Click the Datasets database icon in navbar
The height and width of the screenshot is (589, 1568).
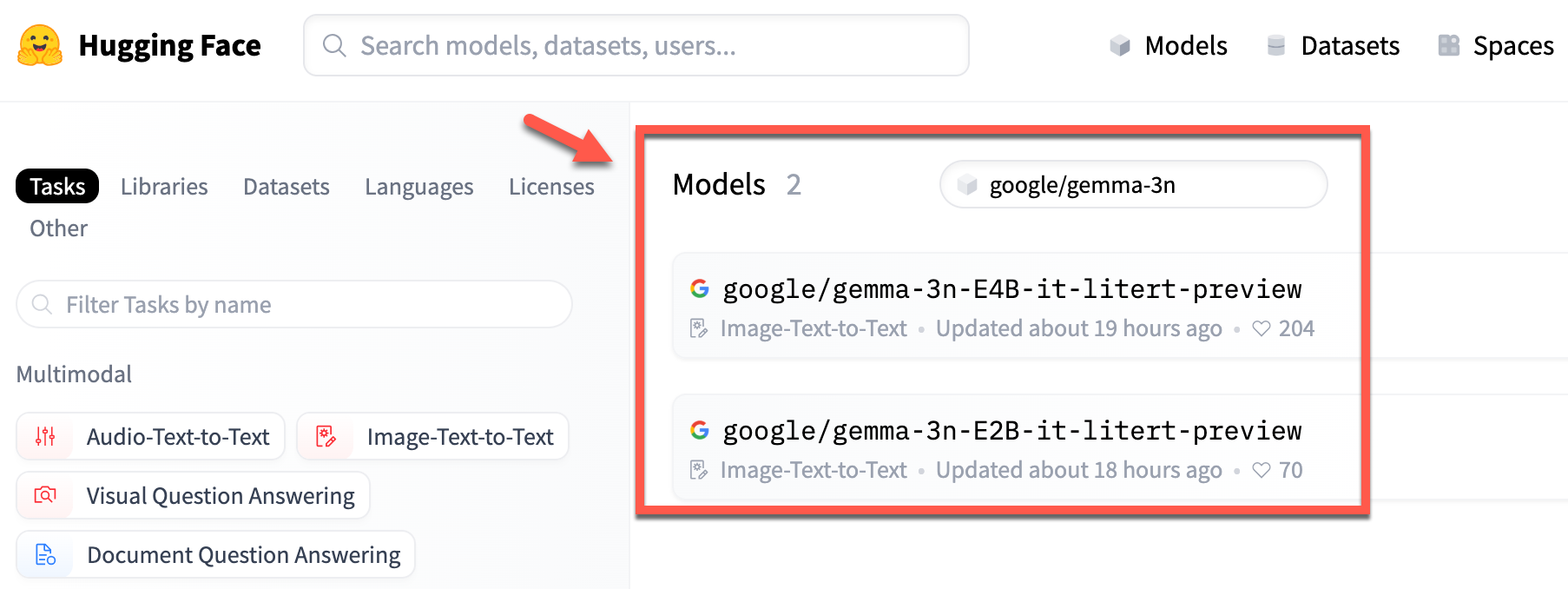coord(1275,45)
